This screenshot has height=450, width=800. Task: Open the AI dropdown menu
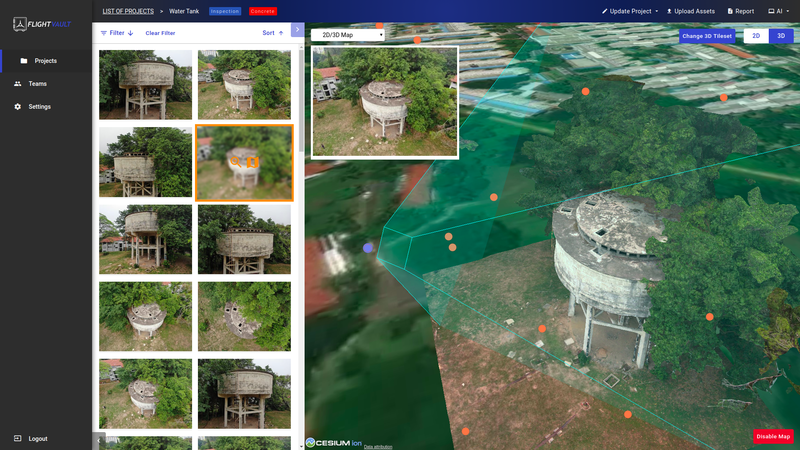(779, 11)
